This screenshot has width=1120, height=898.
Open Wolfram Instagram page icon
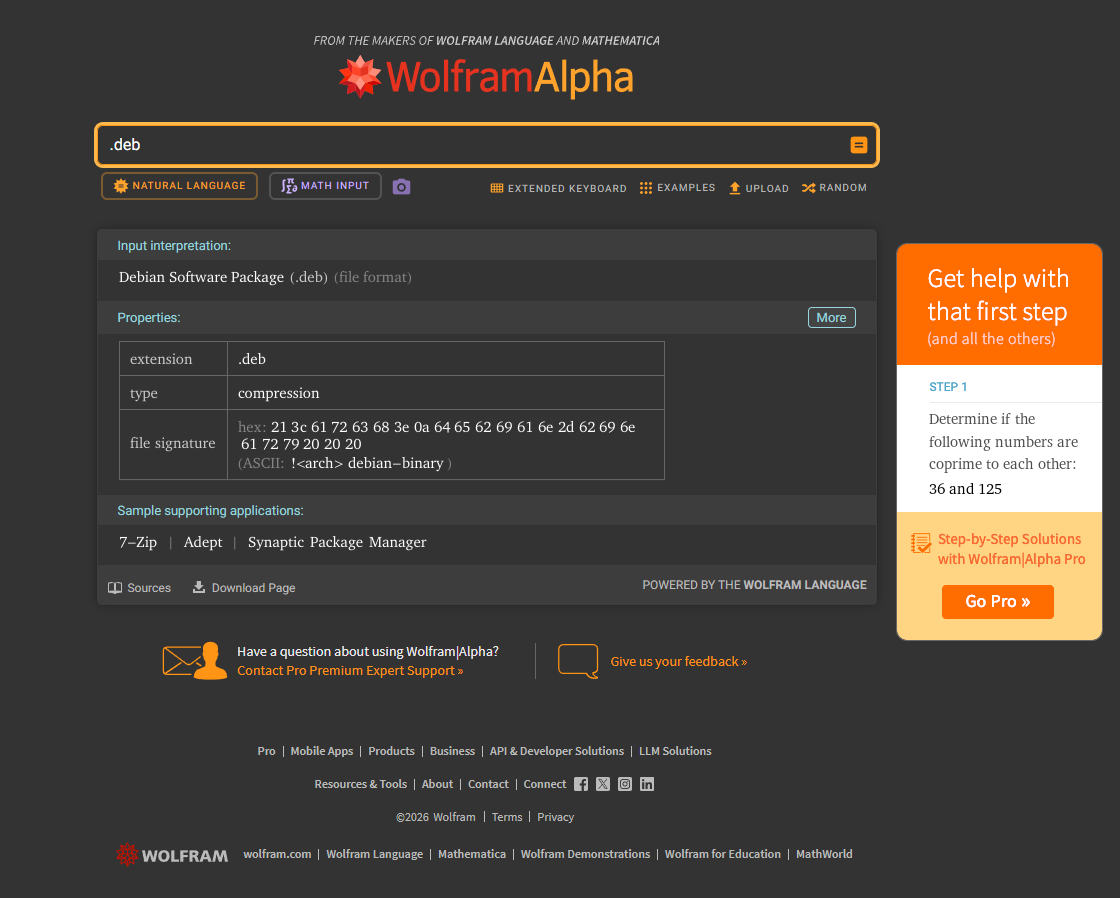[x=625, y=784]
